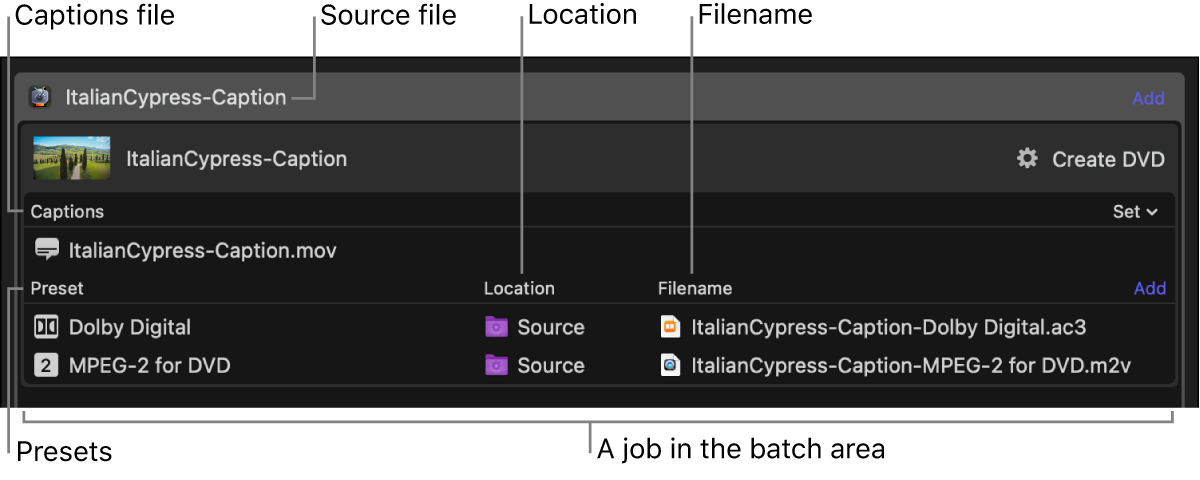Click Add in the Preset row
The width and height of the screenshot is (1200, 480).
point(1150,288)
